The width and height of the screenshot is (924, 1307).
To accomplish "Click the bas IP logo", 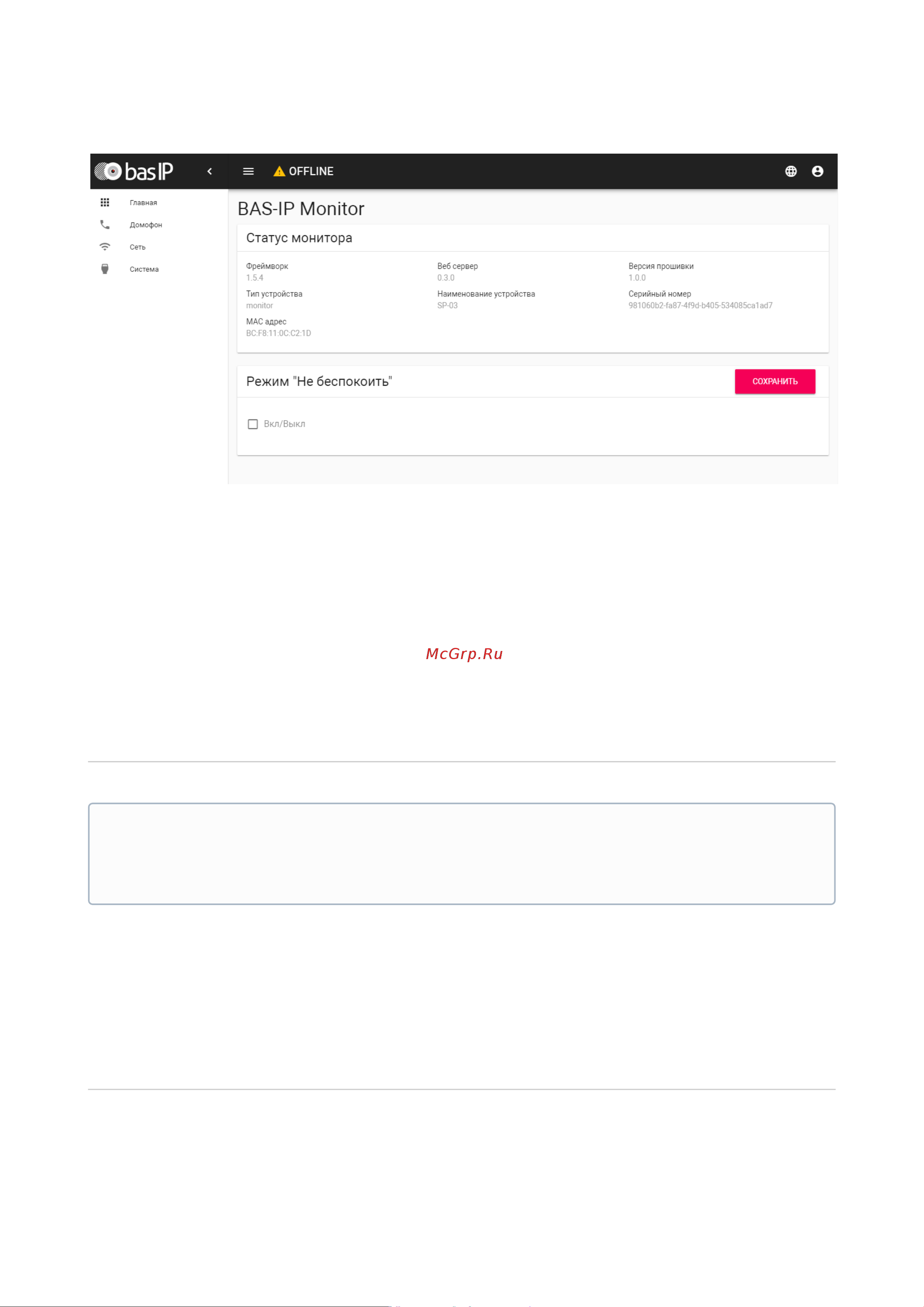I will pyautogui.click(x=133, y=171).
